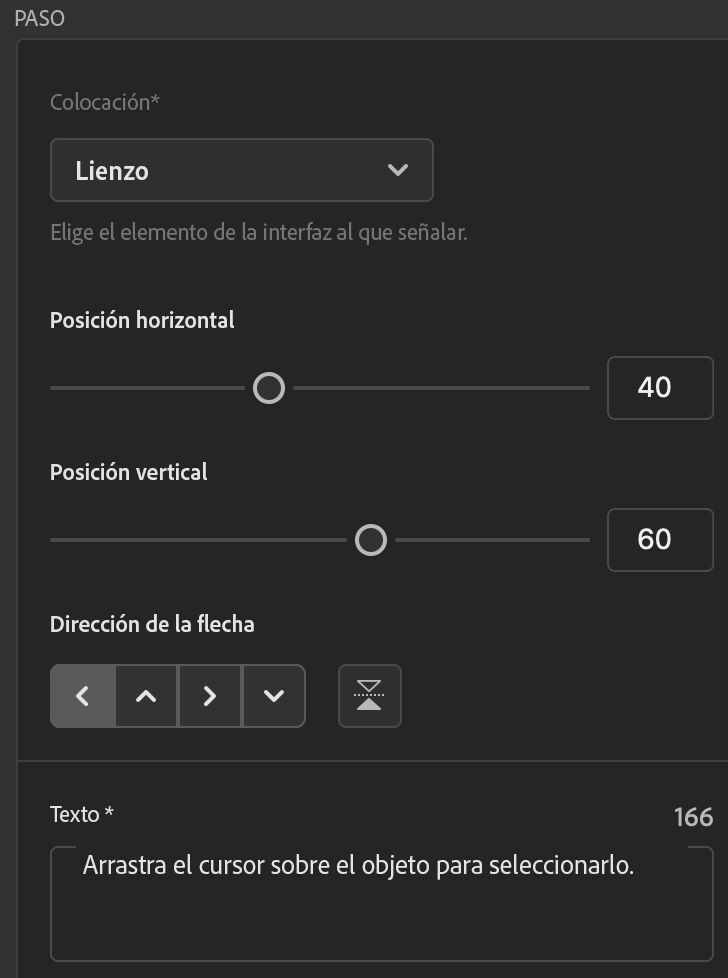Select the left arrow direction button
Viewport: 728px width, 978px height.
point(83,696)
